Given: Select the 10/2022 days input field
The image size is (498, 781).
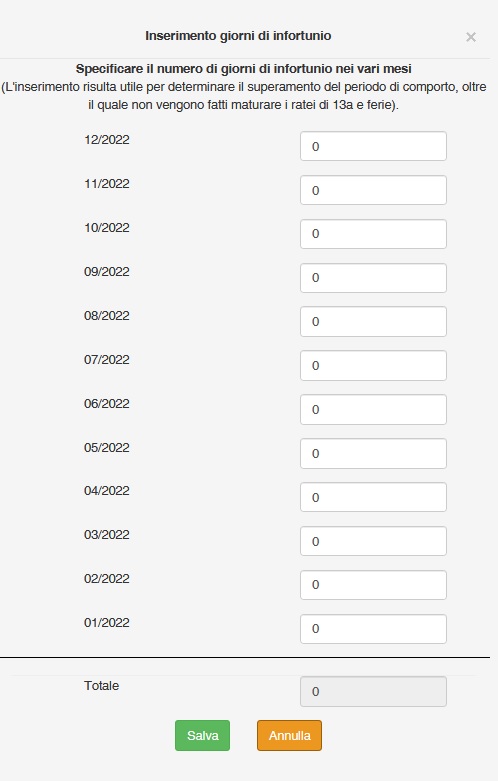Looking at the screenshot, I should [x=373, y=234].
